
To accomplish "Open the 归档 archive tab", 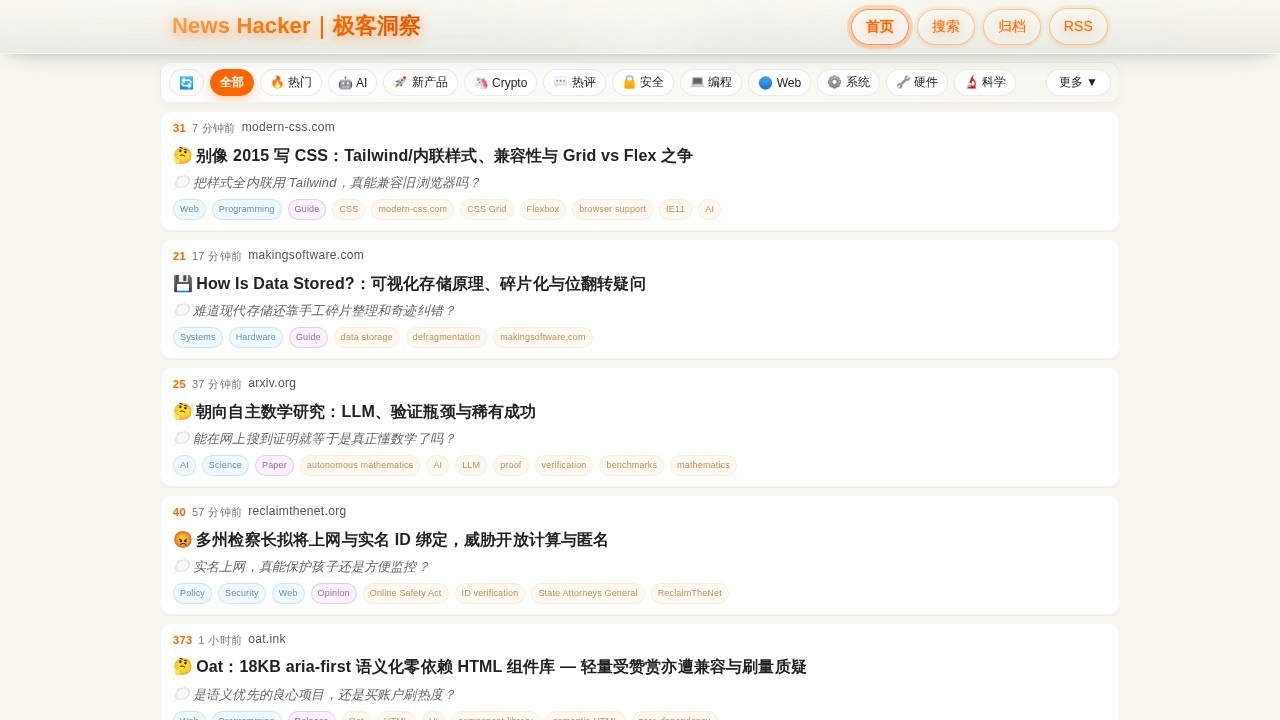I will tap(1012, 27).
